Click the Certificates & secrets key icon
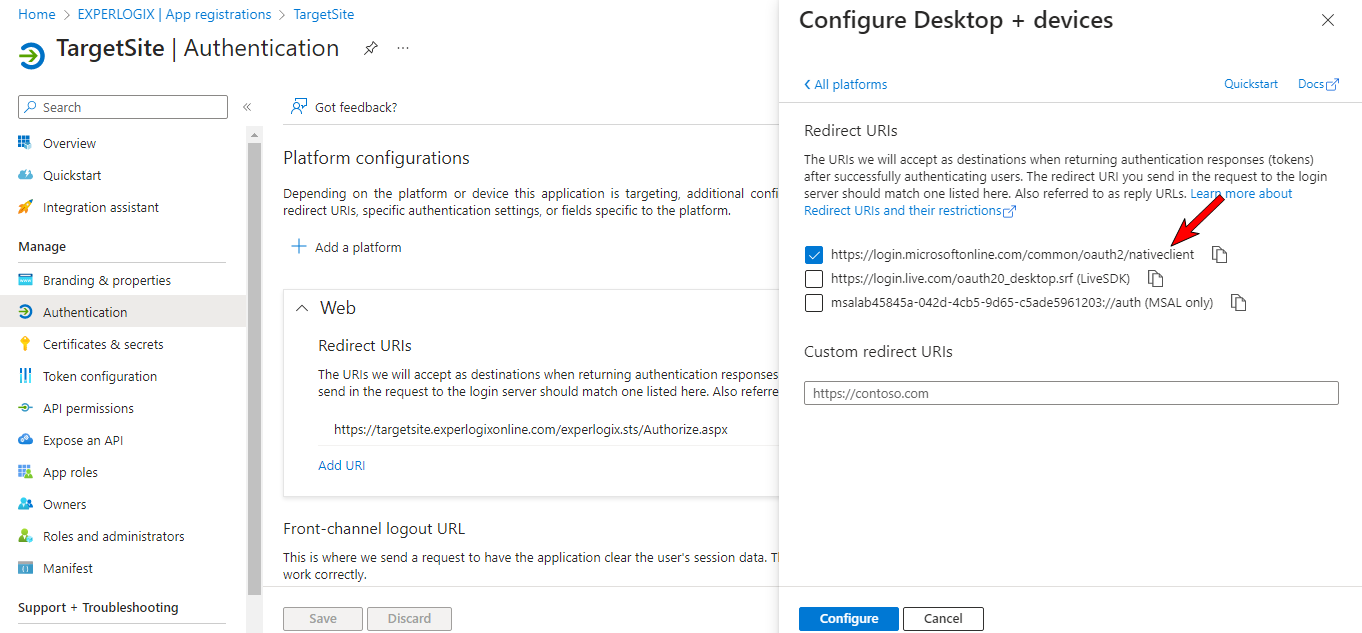The image size is (1362, 633). click(26, 344)
